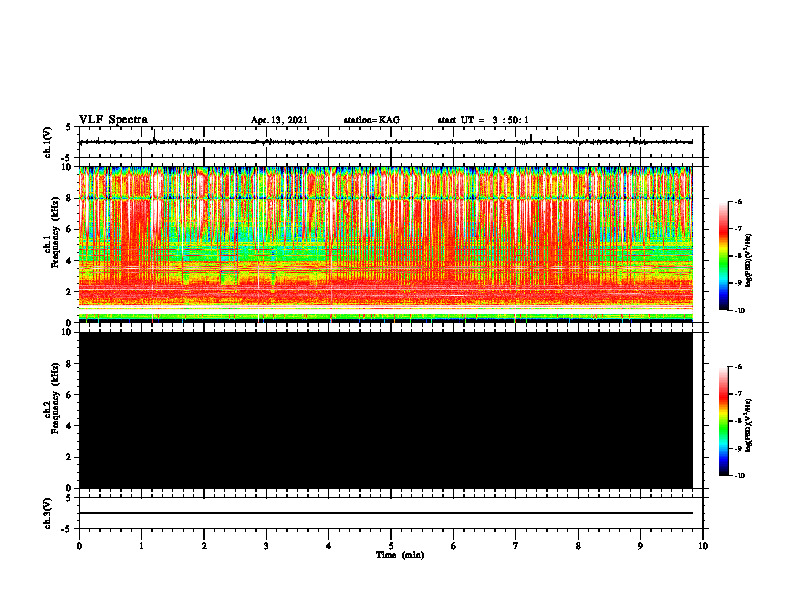Click time axis tick label "5"

[391, 546]
